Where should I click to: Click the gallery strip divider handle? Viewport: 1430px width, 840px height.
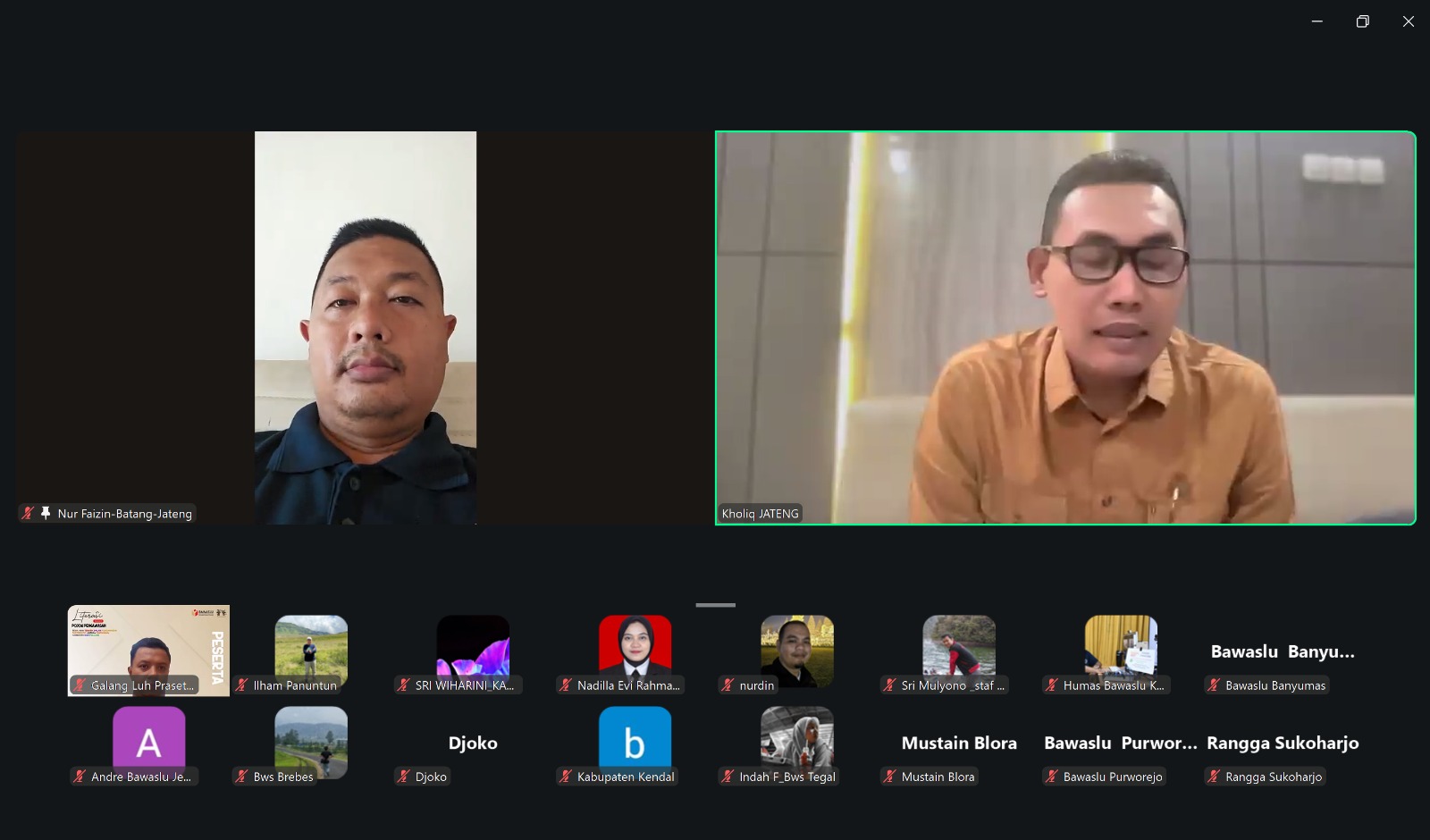coord(716,605)
